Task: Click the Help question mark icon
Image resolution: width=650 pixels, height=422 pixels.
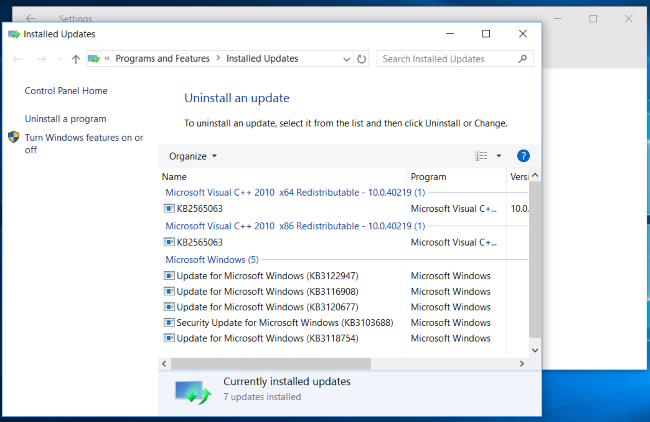Action: 522,156
